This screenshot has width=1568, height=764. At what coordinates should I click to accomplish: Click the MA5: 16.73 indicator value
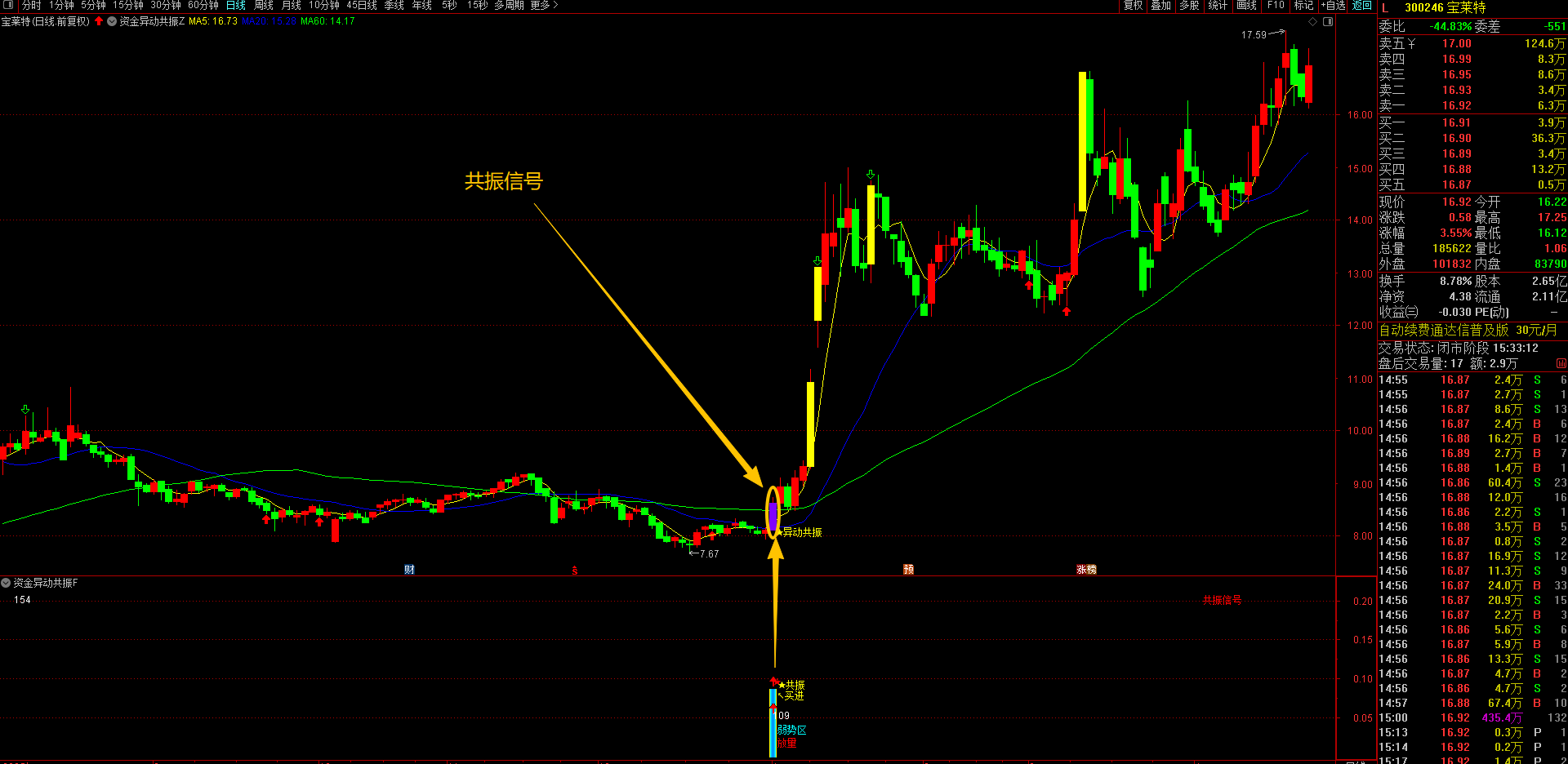coord(213,21)
